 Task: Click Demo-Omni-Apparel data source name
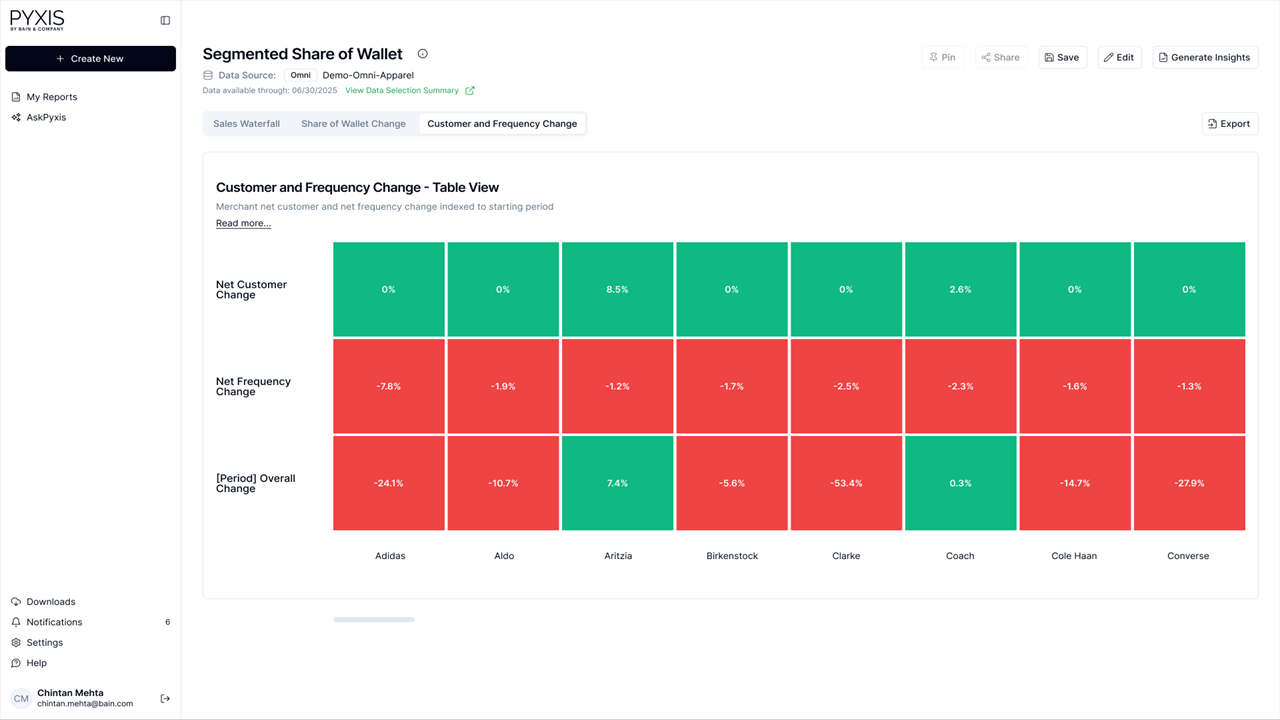pos(368,75)
